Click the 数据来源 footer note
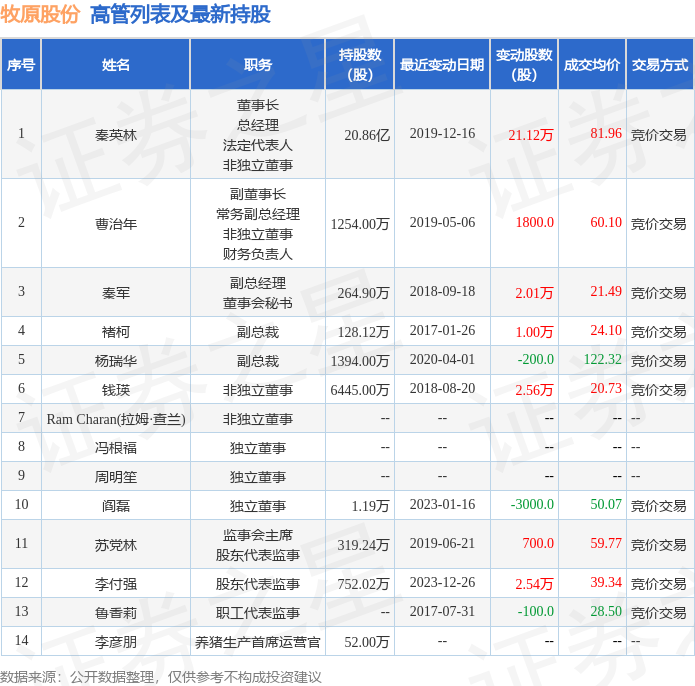 pos(161,677)
